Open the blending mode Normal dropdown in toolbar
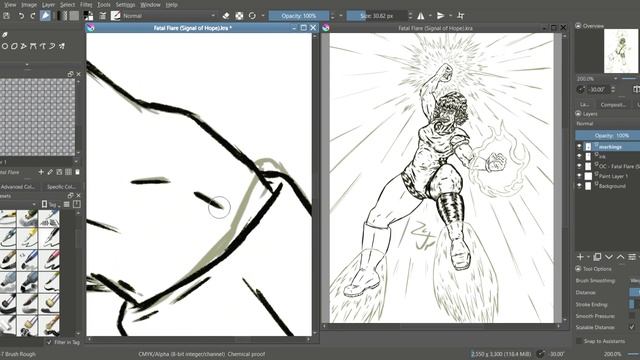This screenshot has height=360, width=640. click(169, 16)
